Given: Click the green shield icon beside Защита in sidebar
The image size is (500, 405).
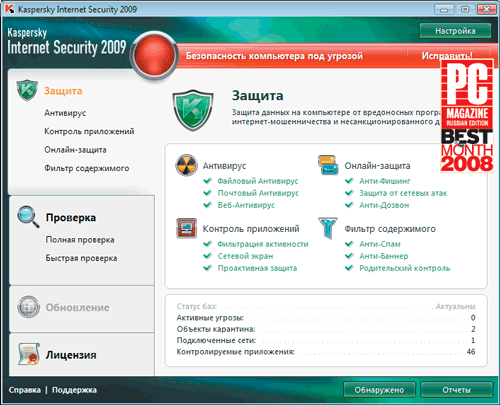Looking at the screenshot, I should [27, 90].
